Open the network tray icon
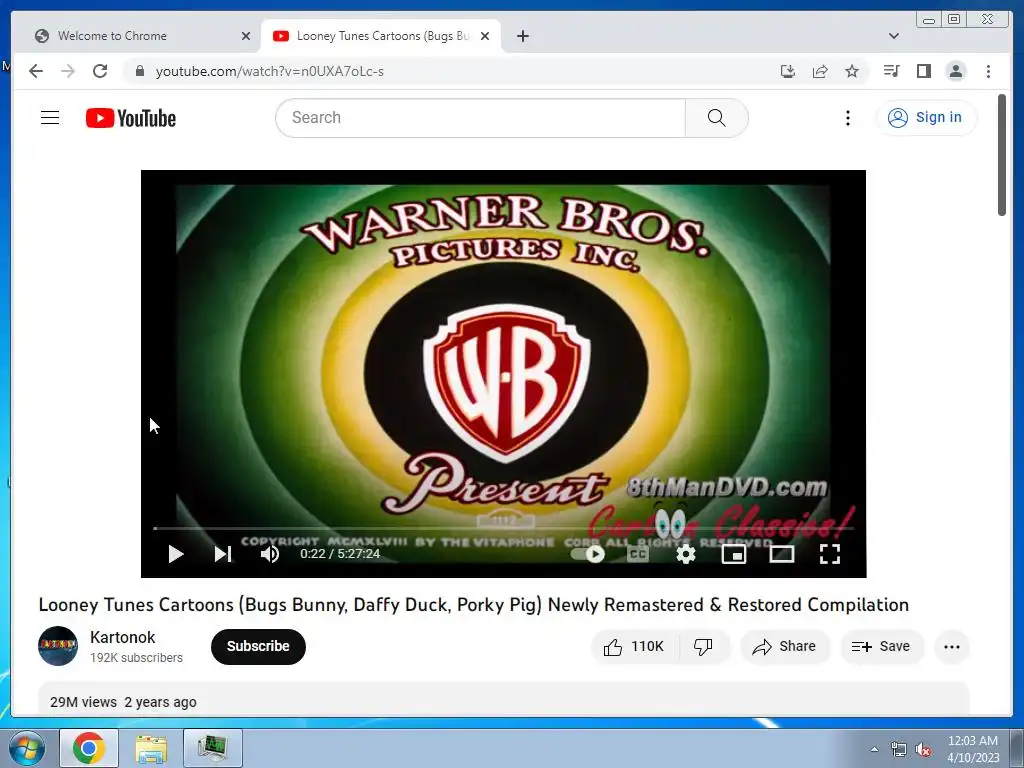1024x768 pixels. (x=899, y=749)
